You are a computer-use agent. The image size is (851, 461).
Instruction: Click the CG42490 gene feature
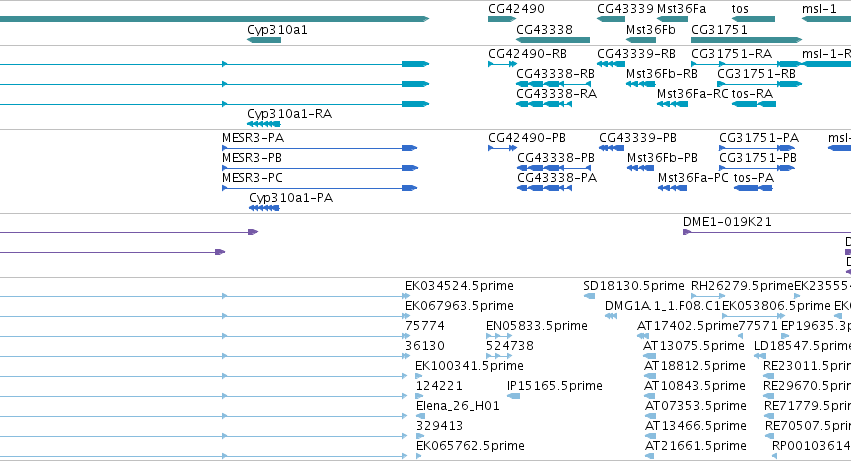(501, 19)
